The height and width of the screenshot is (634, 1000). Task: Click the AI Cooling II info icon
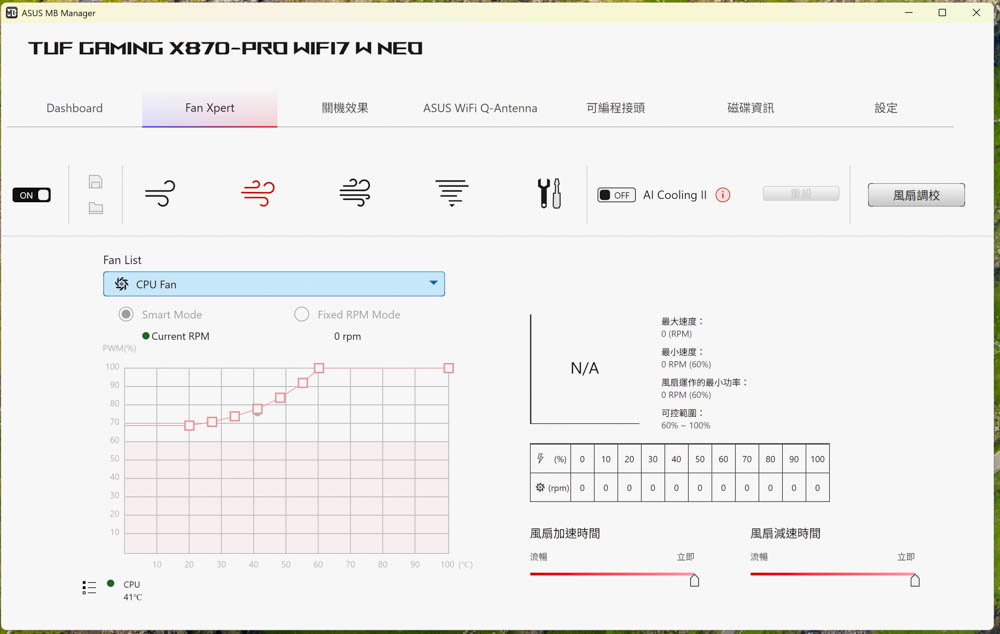tap(723, 195)
